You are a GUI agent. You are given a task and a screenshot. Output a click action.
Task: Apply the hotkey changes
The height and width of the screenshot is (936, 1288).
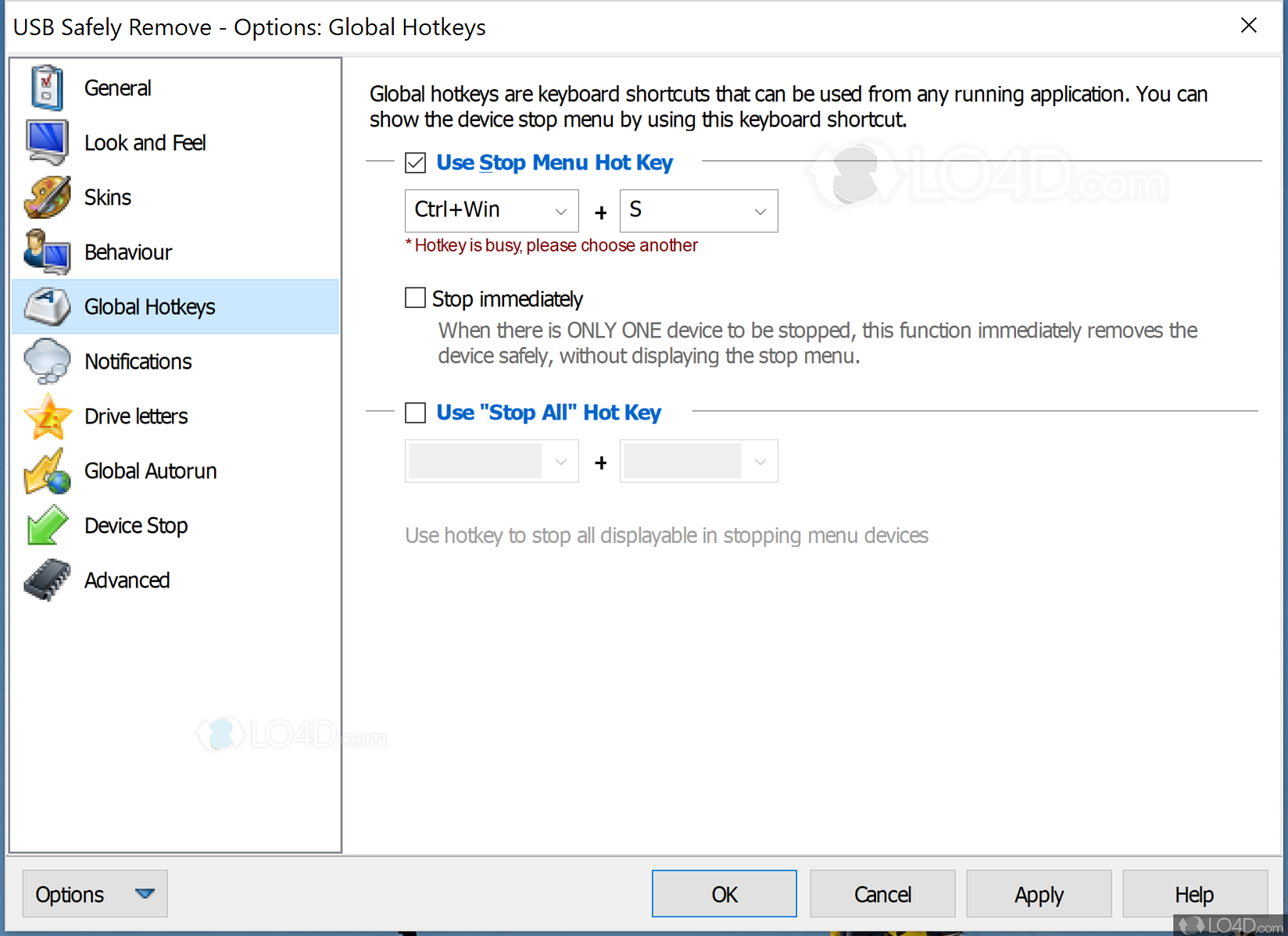[x=1038, y=893]
